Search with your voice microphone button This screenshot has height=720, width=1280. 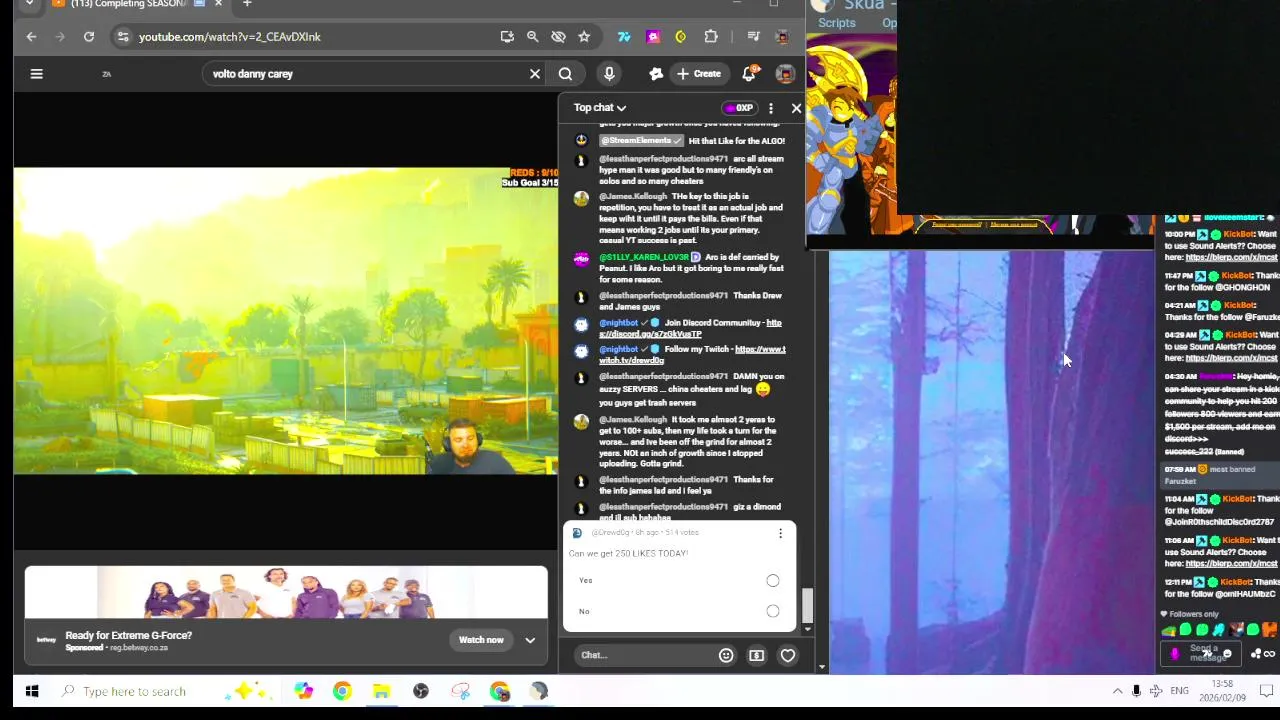[x=609, y=74]
